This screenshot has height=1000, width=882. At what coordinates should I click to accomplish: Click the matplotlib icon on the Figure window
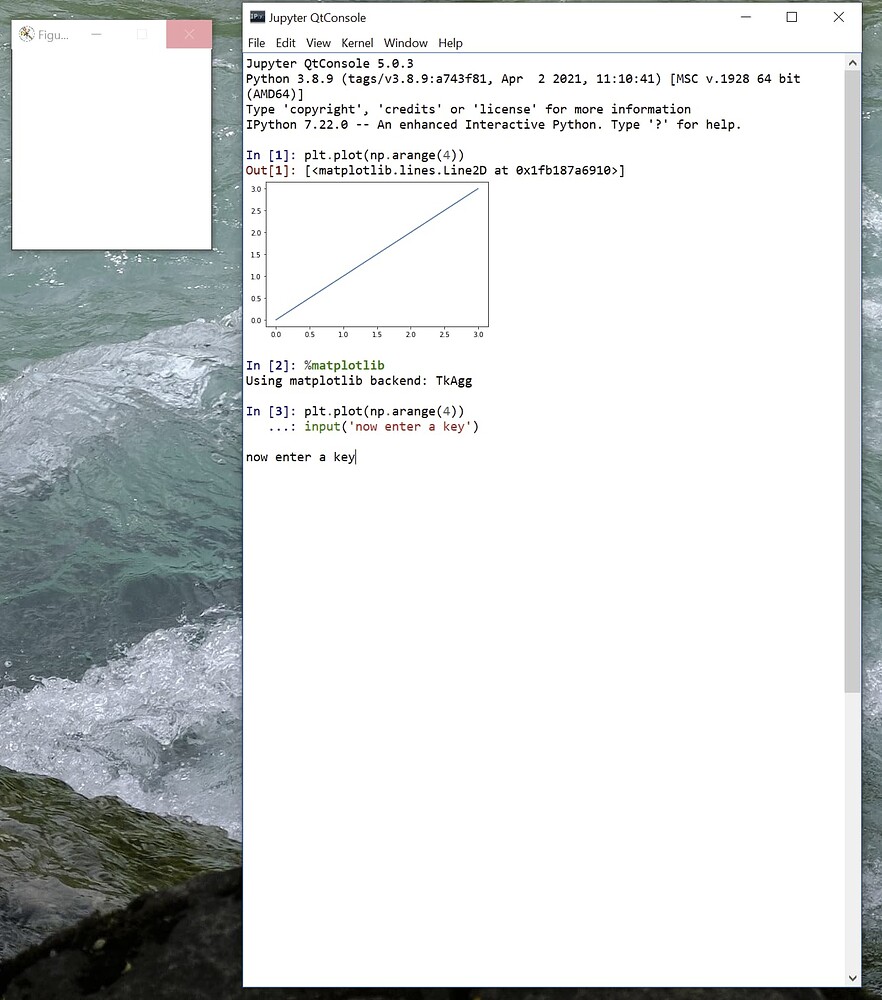pos(26,34)
